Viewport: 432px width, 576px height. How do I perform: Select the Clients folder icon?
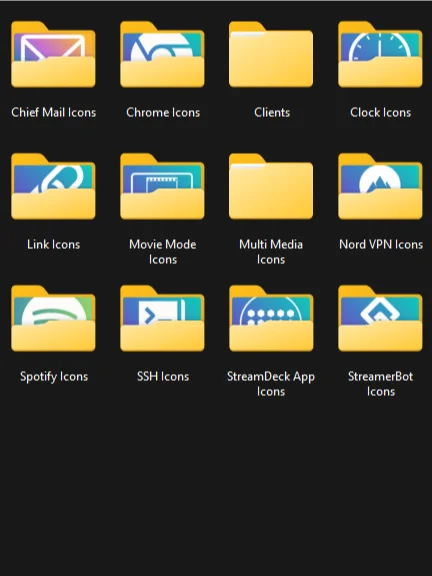tap(271, 54)
